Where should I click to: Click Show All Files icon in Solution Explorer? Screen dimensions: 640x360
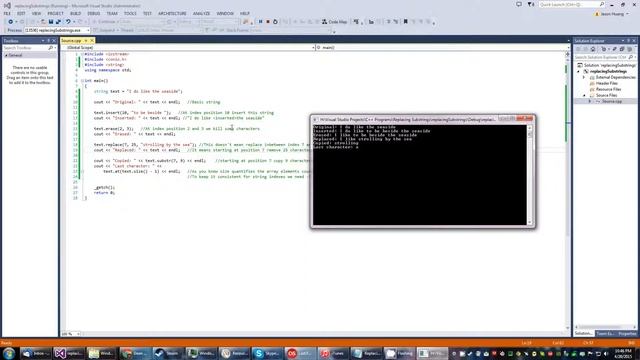pos(629,49)
